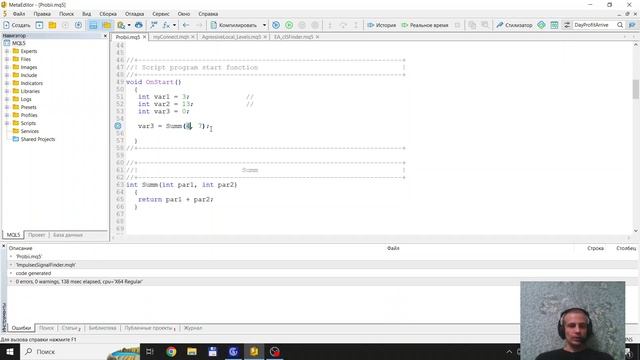This screenshot has height=360, width=640.
Task: Switch to the База данных navigator tab
Action: tap(68, 235)
